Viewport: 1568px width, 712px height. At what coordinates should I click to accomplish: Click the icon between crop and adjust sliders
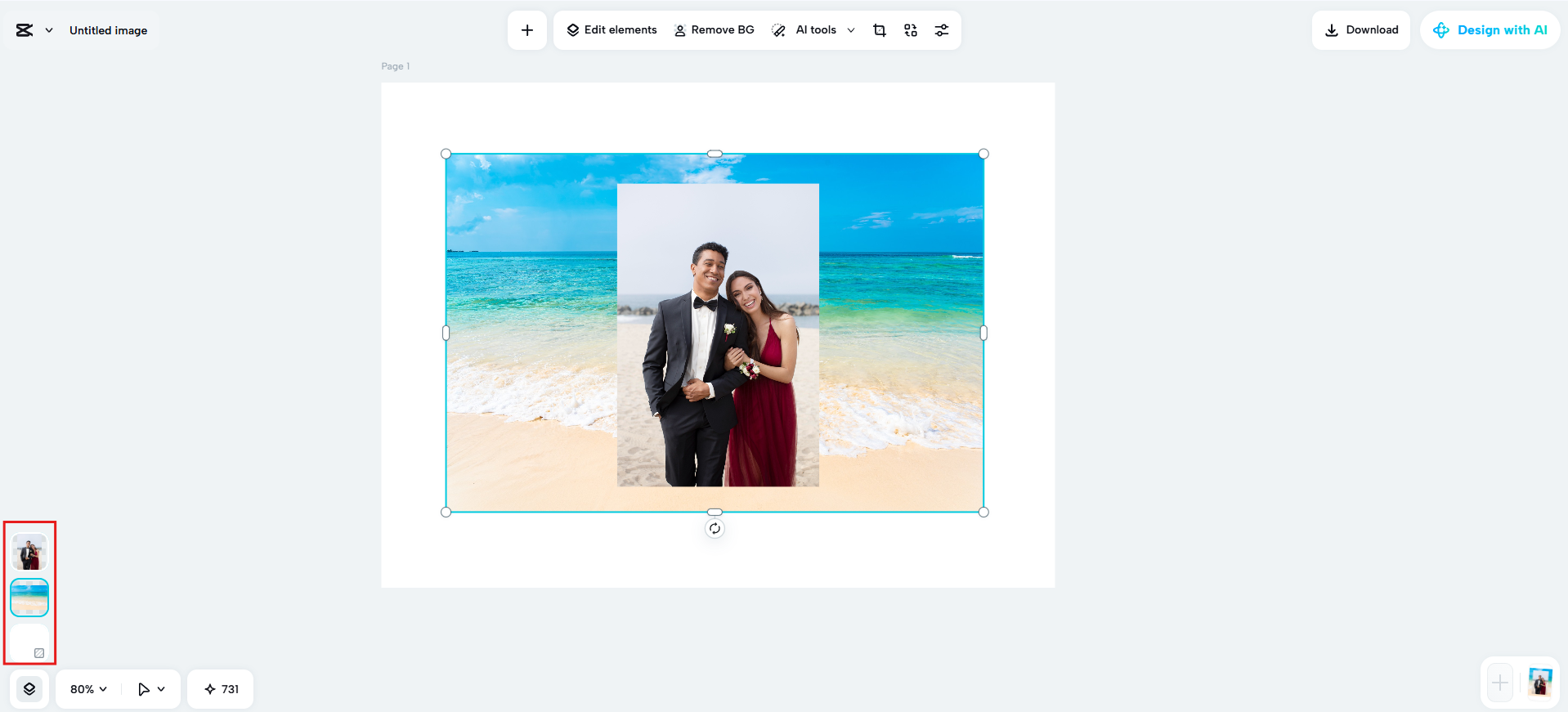(x=911, y=30)
